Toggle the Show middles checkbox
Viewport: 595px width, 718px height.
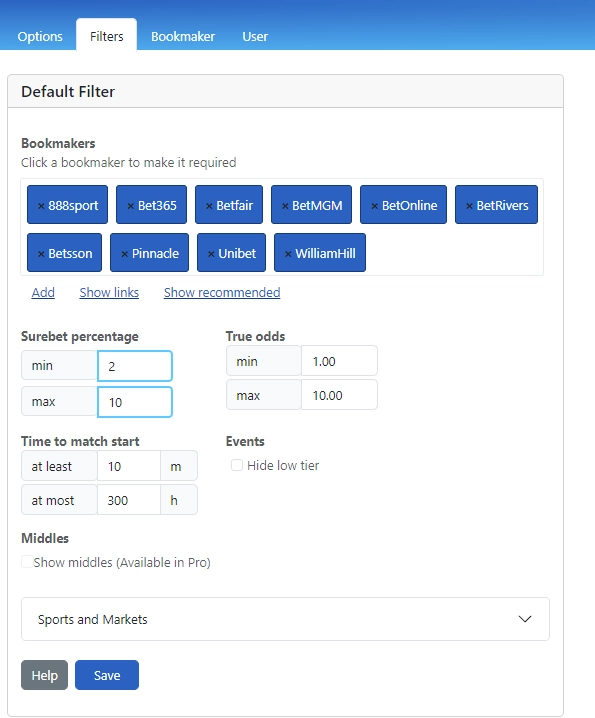27,561
